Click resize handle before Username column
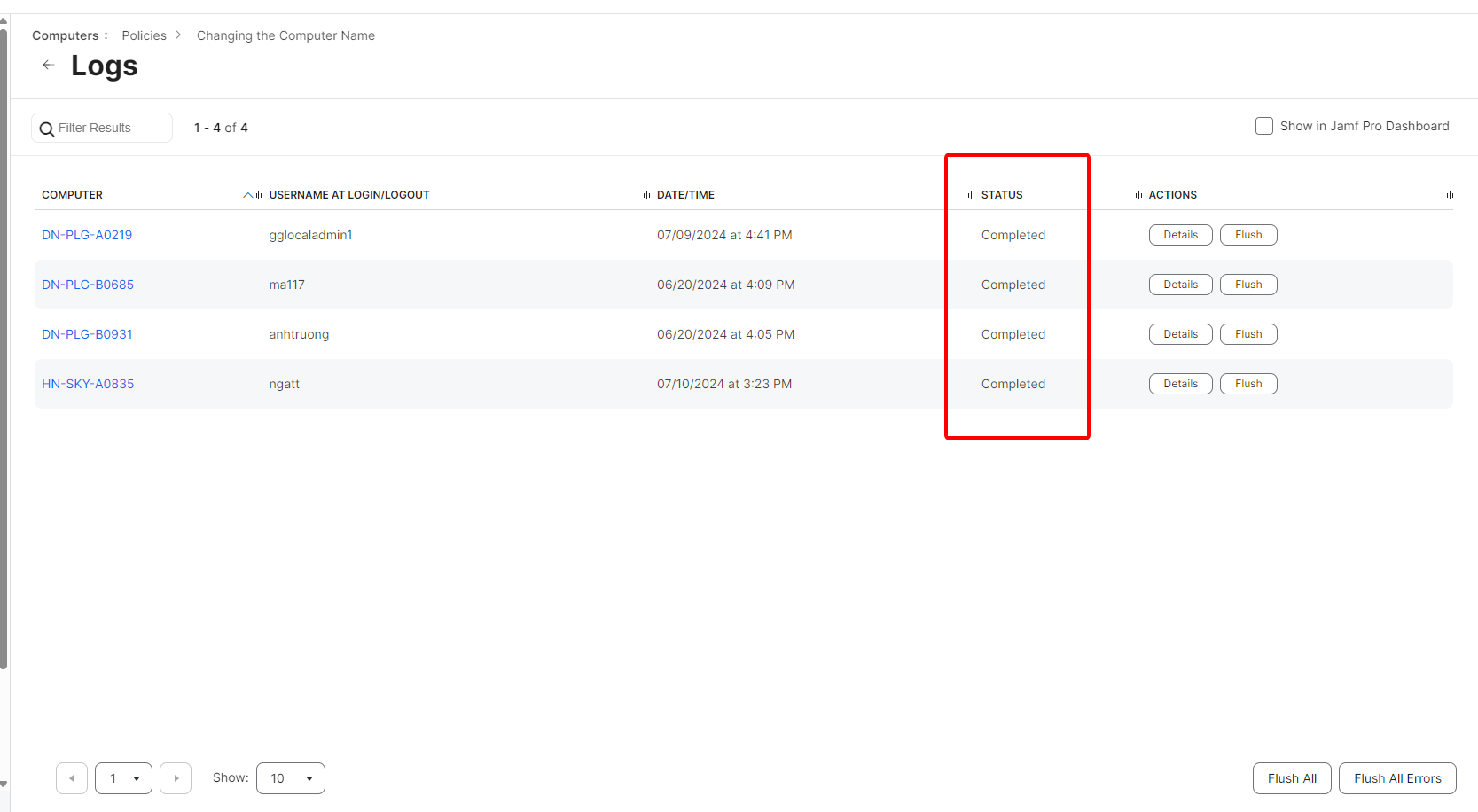 coord(259,195)
